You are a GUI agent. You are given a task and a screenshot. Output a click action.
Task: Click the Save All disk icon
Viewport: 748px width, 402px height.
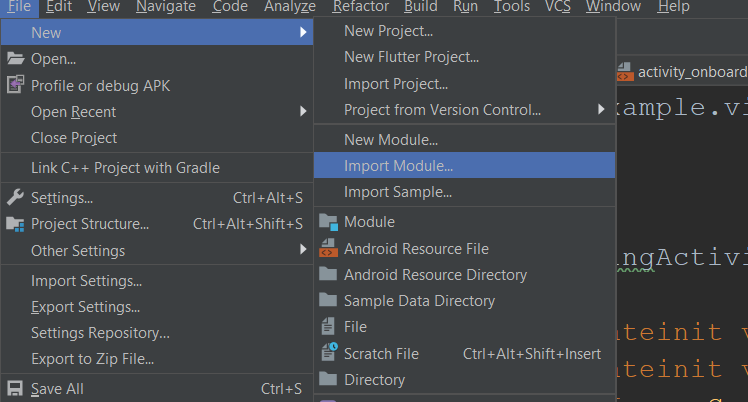pos(15,388)
